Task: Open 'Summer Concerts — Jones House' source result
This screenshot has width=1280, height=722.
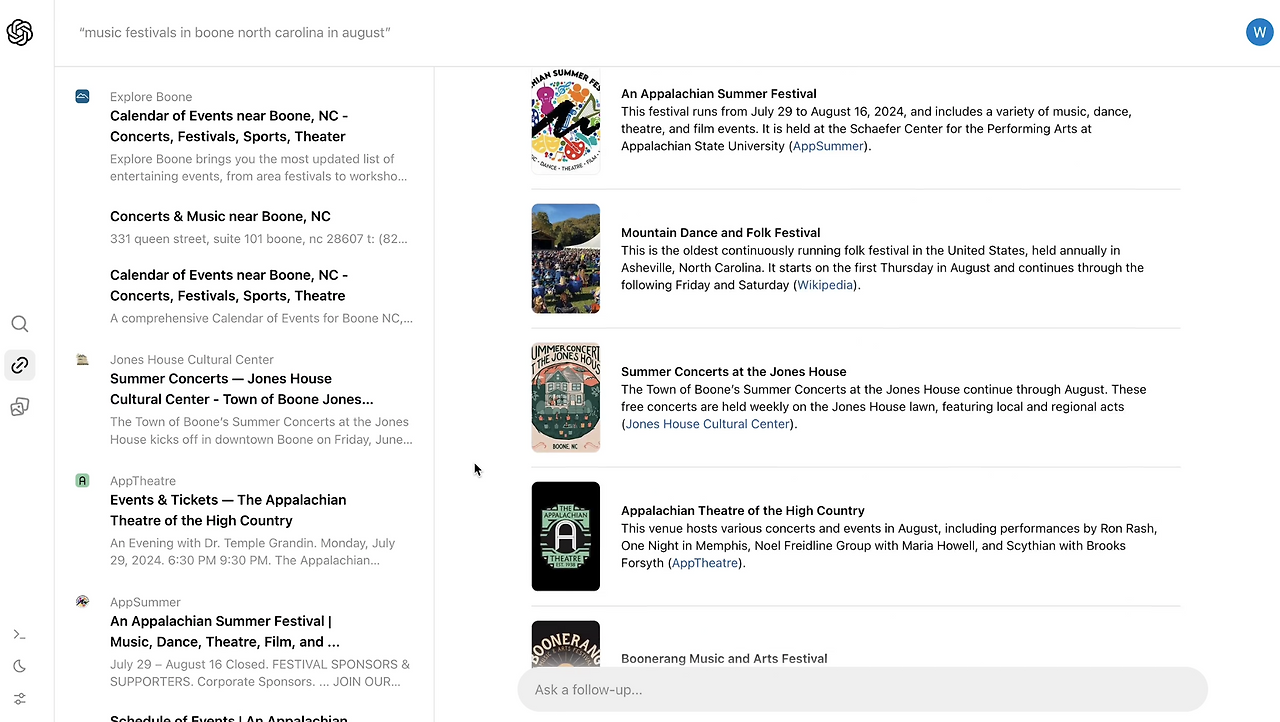Action: (241, 389)
